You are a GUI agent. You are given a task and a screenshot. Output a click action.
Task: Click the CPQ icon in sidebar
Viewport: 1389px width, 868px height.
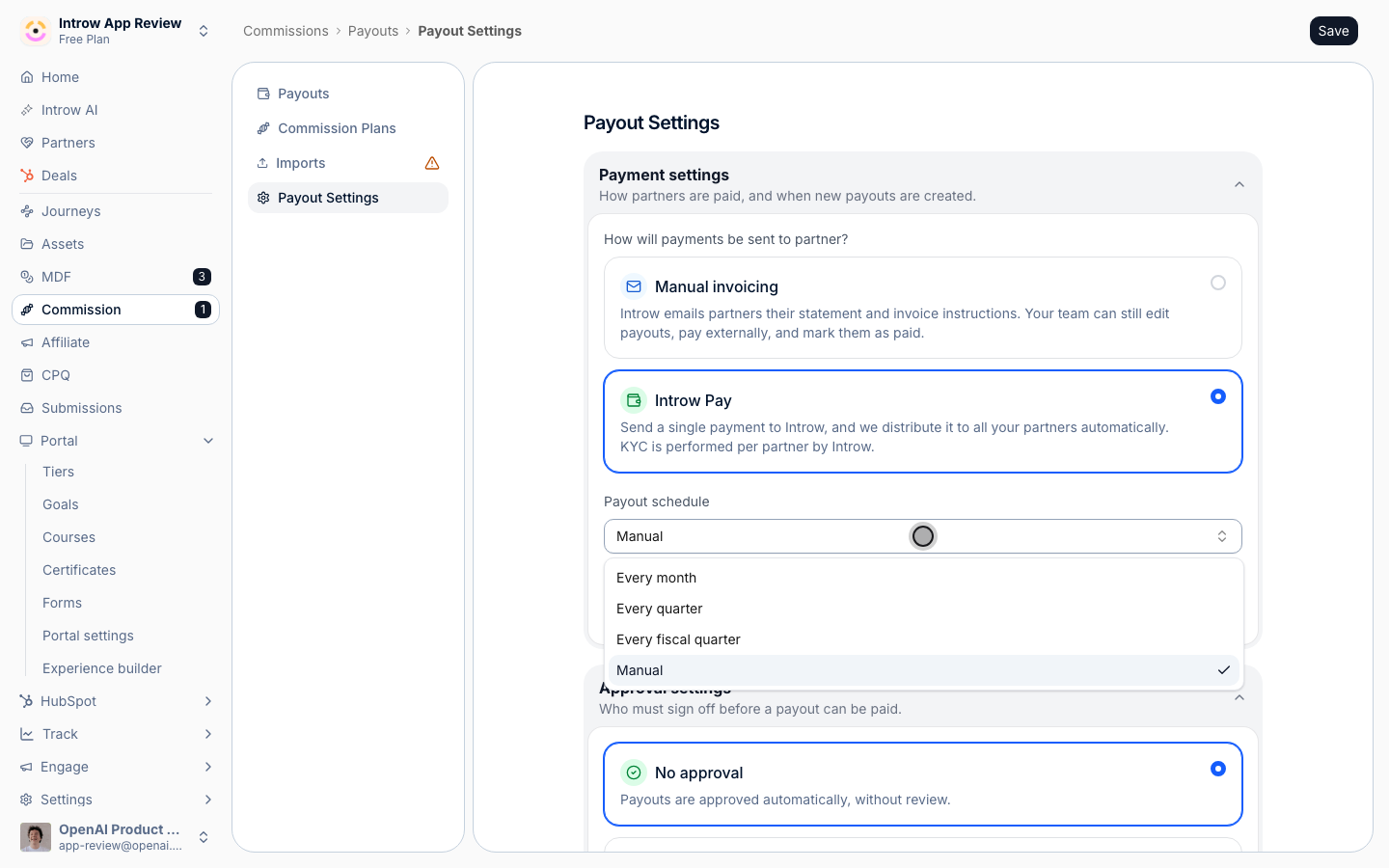27,375
